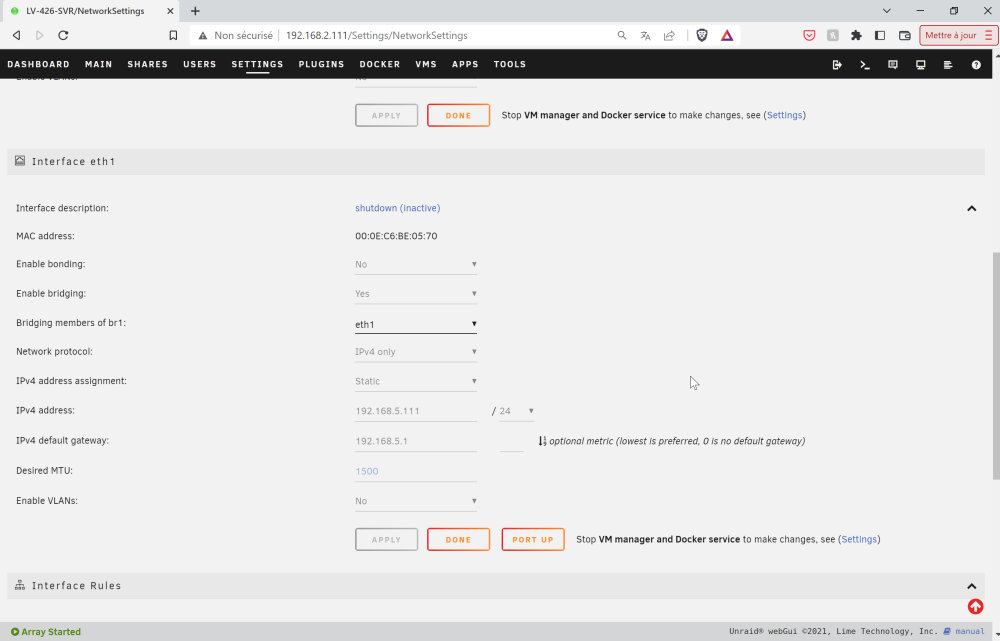
Task: Click the upper APPLY button above eth1
Action: (386, 115)
